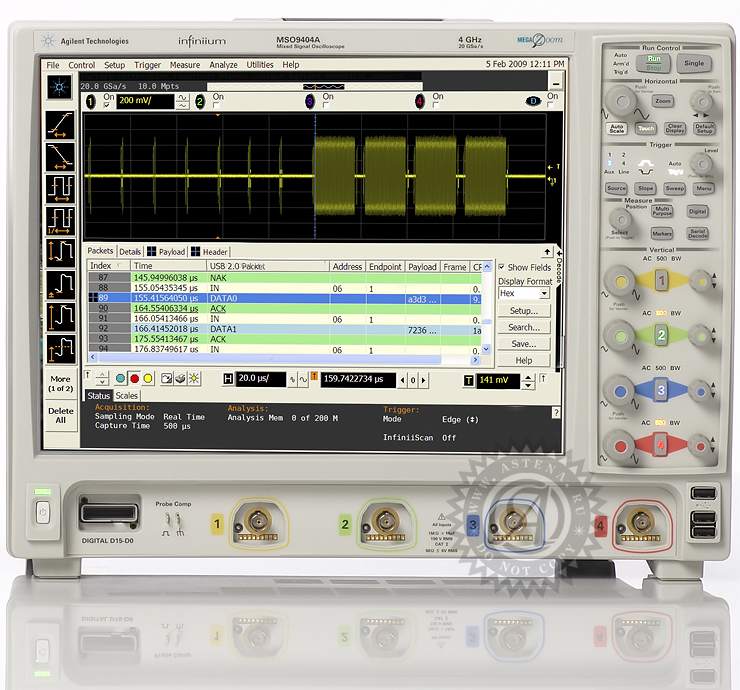740x690 pixels.
Task: Click the trigger level up/down stepper
Action: [x=528, y=381]
